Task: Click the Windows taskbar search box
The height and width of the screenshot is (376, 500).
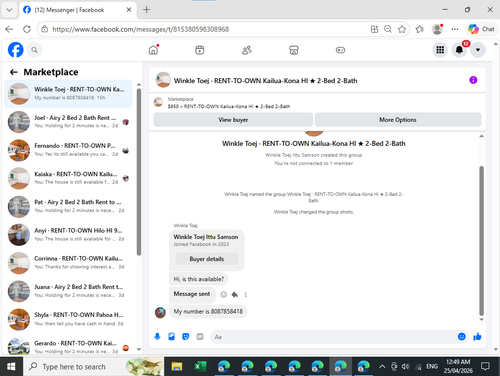Action: point(94,367)
